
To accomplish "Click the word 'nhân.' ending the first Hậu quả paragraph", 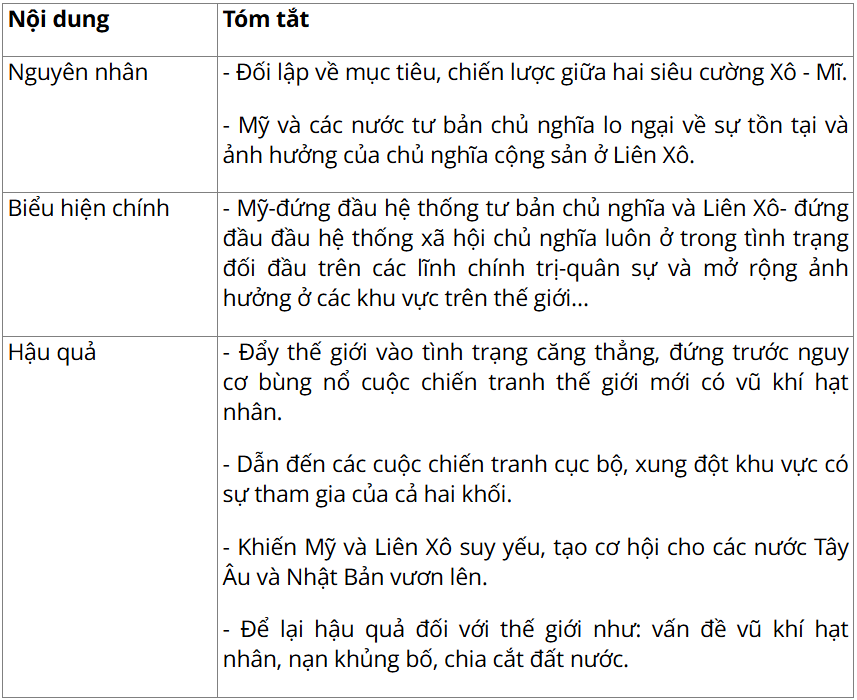I will [253, 413].
